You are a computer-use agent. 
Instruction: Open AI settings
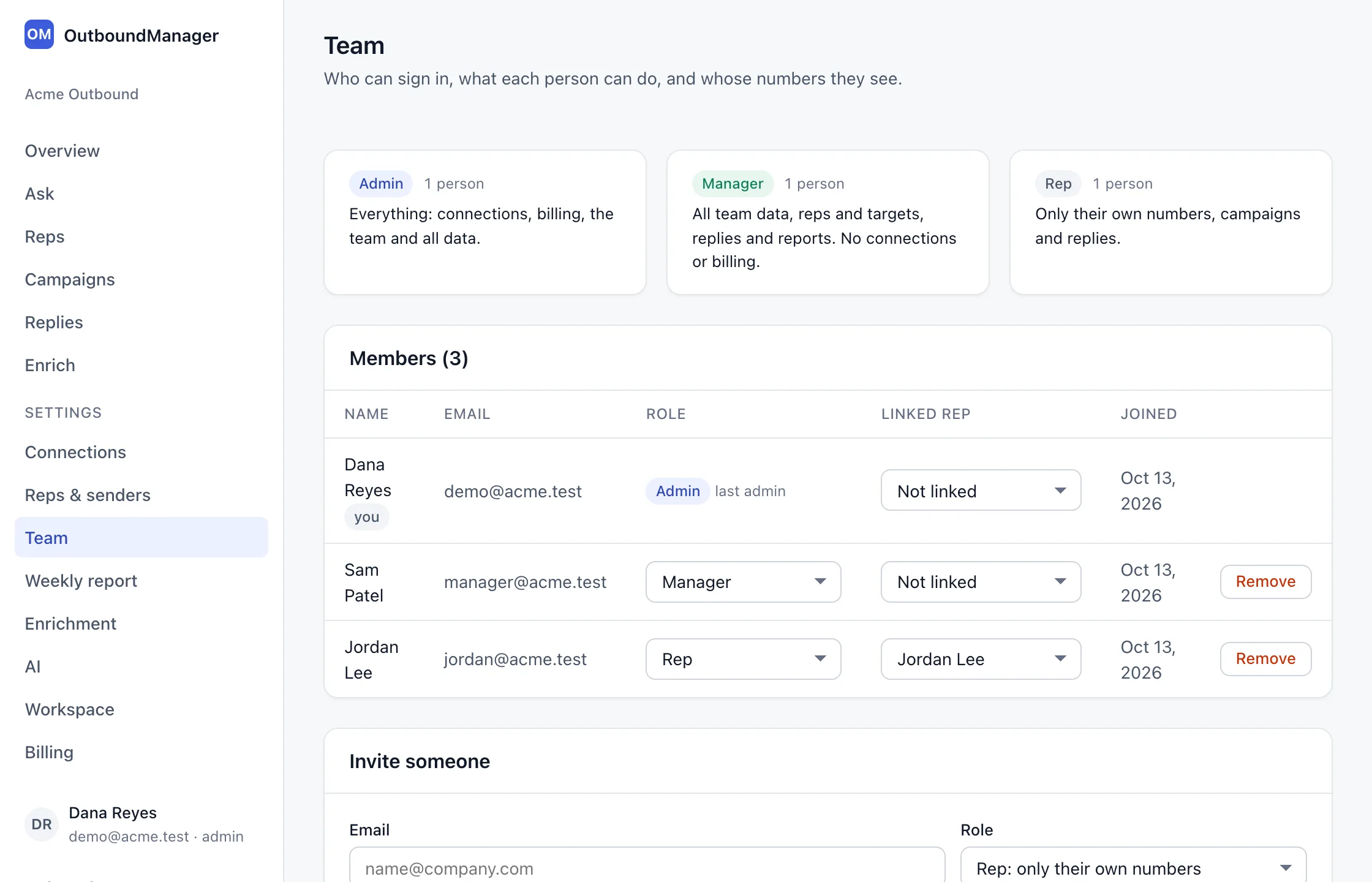33,666
